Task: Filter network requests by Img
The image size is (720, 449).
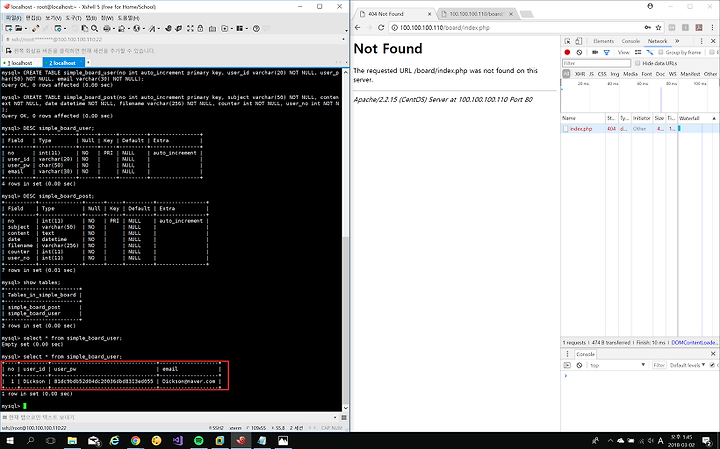Action: [614, 74]
